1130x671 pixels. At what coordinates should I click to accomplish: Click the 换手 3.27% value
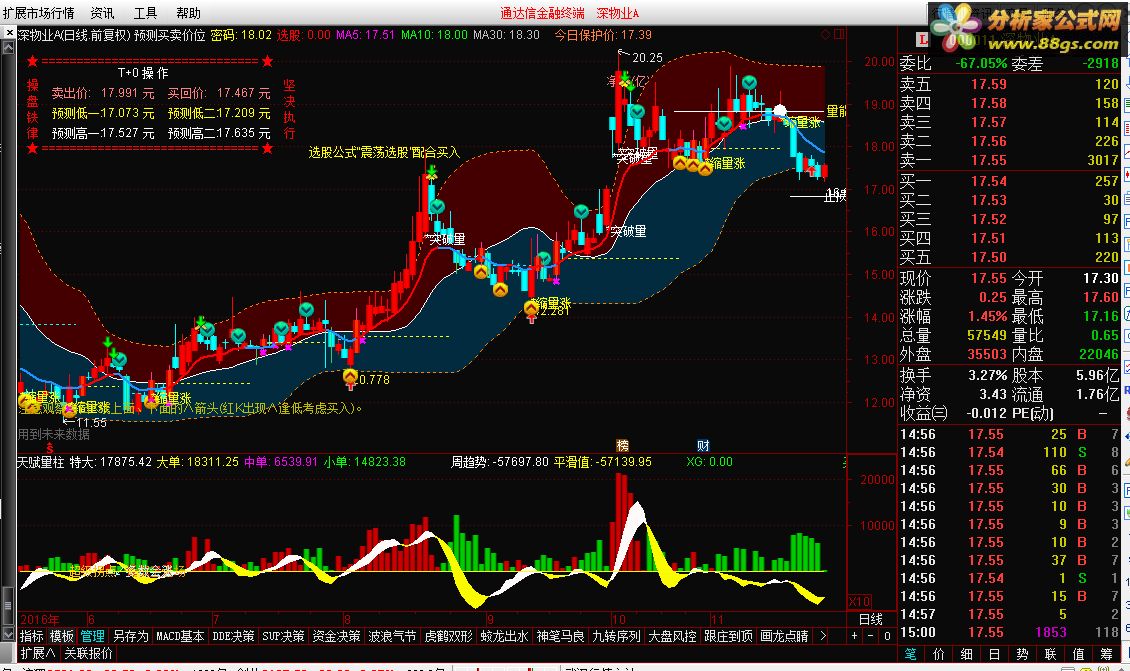click(987, 376)
